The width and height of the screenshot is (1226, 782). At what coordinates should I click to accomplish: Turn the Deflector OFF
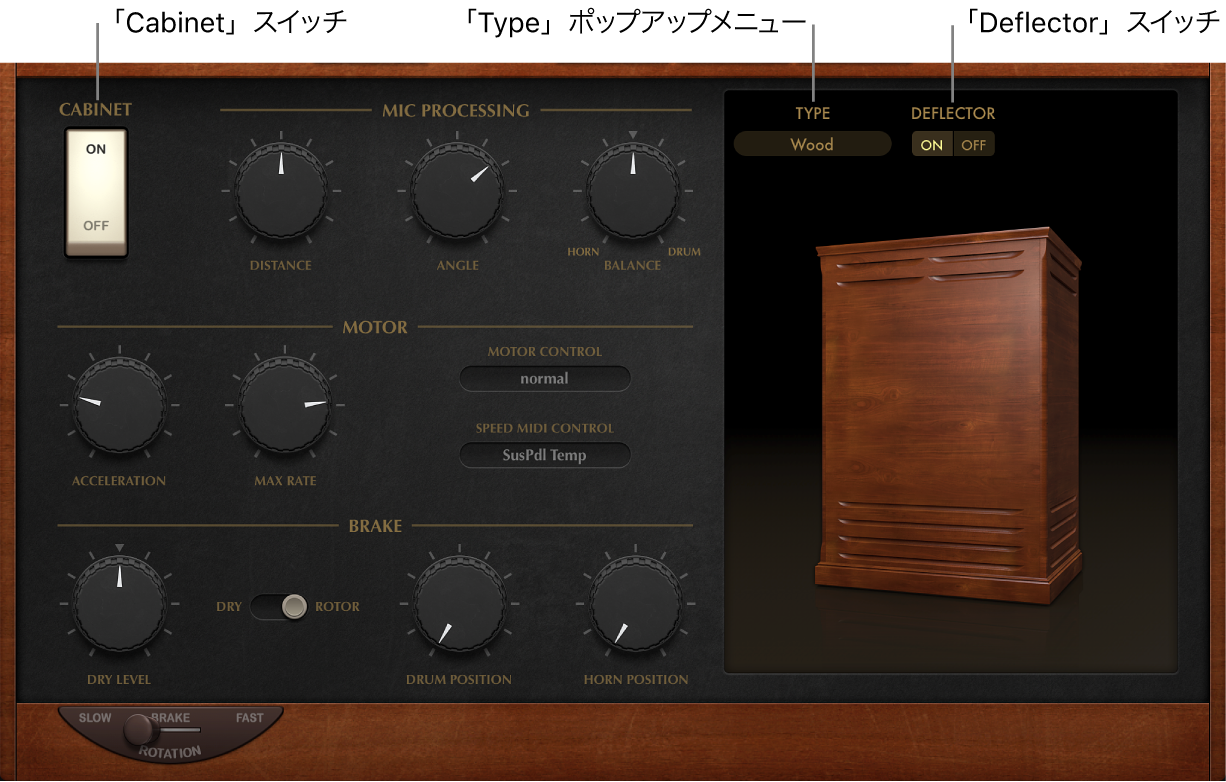click(x=973, y=144)
